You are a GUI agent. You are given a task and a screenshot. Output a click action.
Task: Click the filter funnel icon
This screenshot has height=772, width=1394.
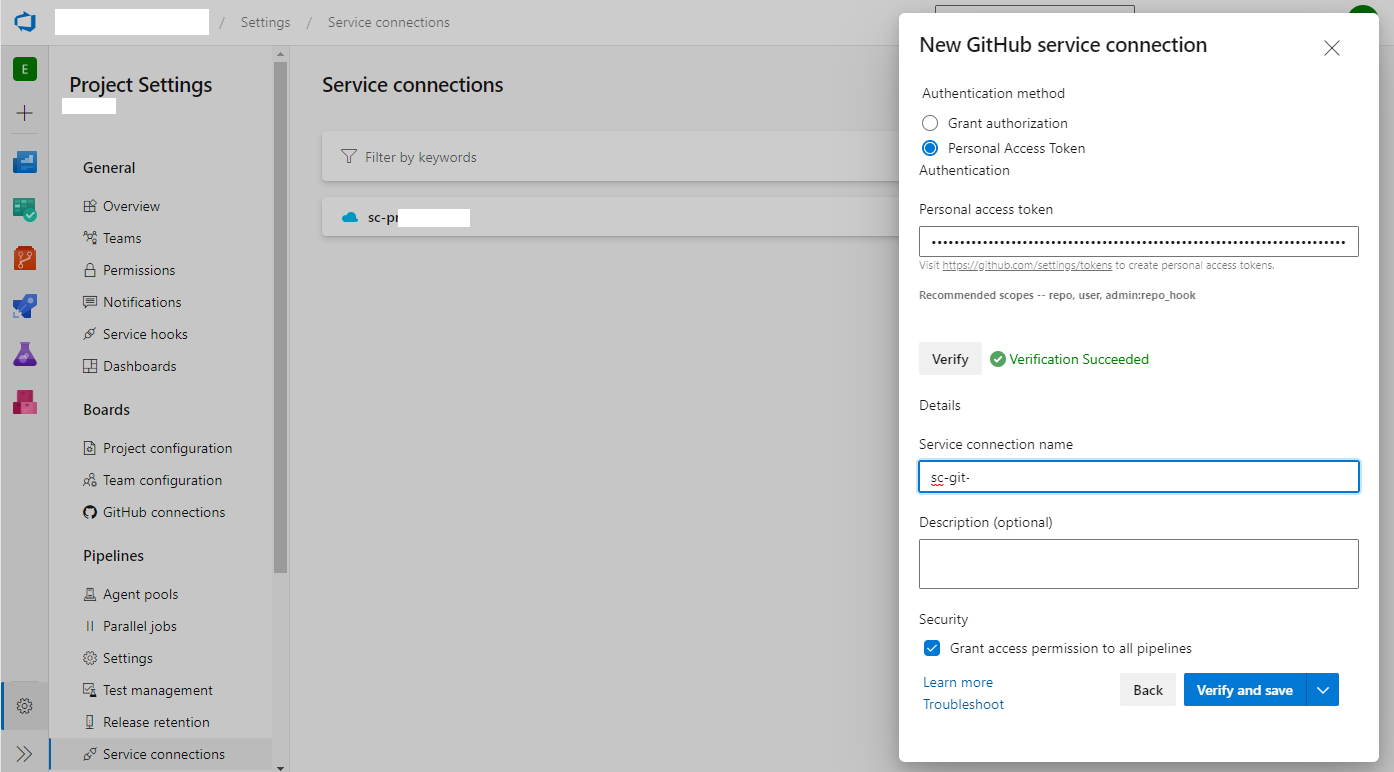click(348, 157)
